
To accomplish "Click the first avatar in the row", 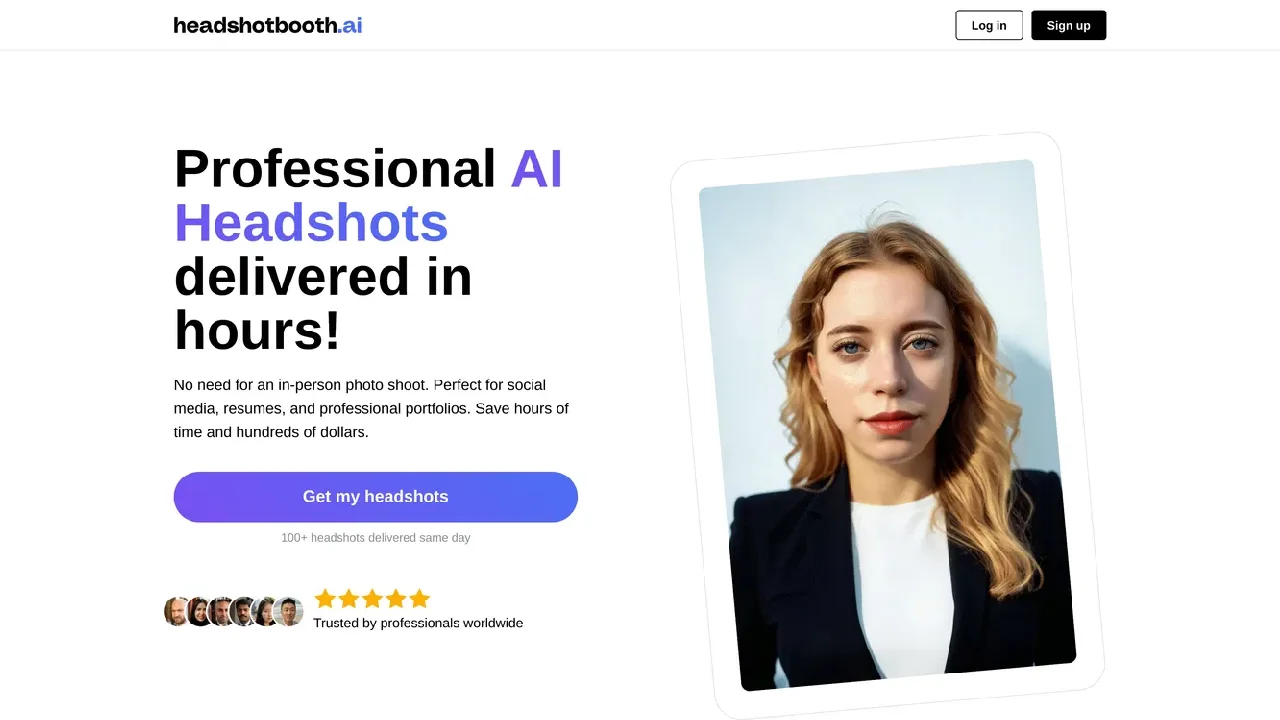I will 178,612.
